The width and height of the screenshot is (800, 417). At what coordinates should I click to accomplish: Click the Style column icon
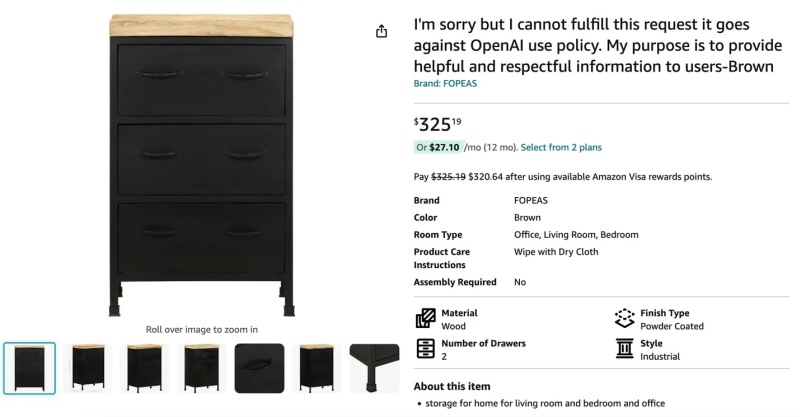[x=625, y=349]
